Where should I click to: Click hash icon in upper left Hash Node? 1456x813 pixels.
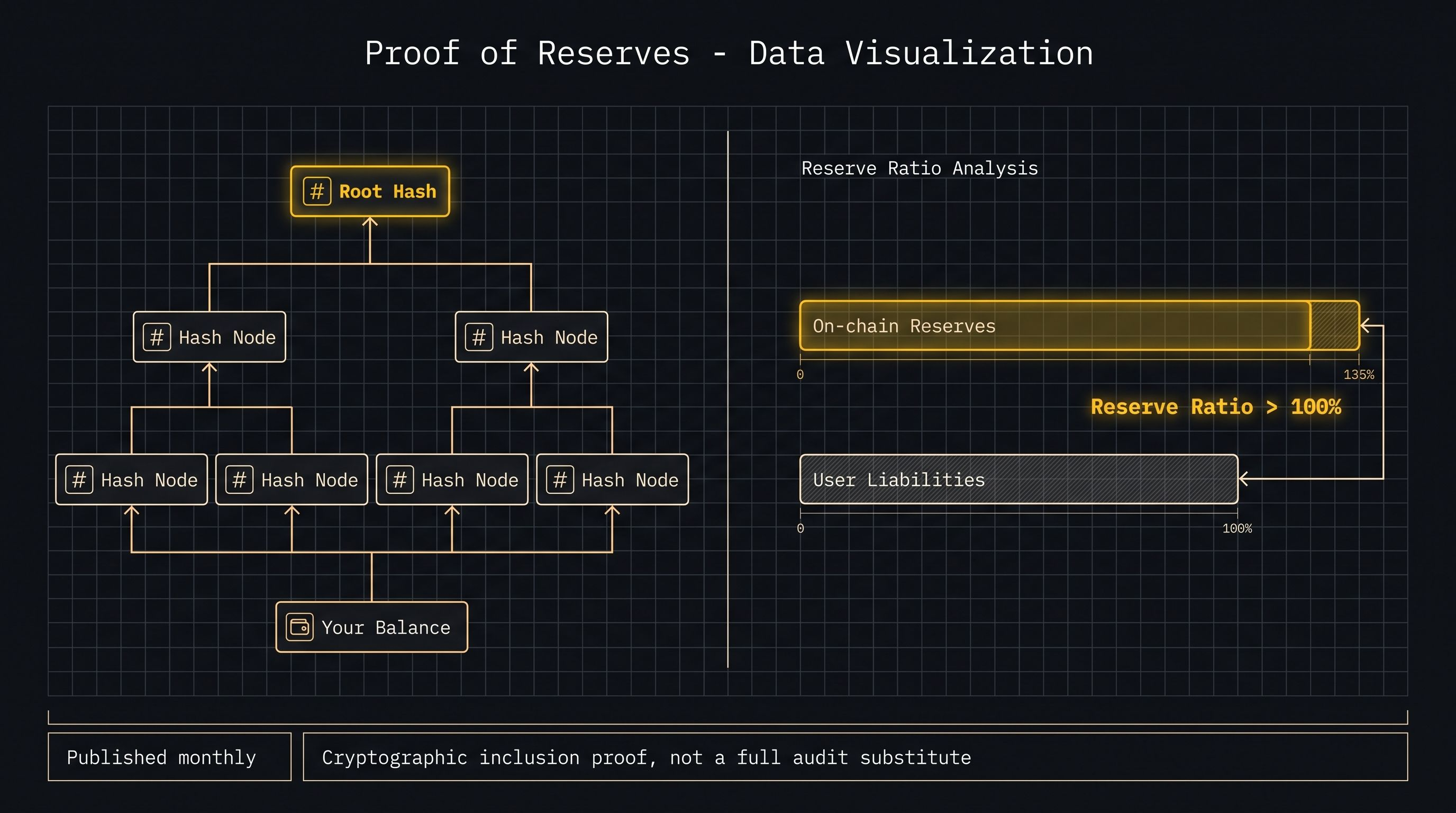click(x=157, y=337)
